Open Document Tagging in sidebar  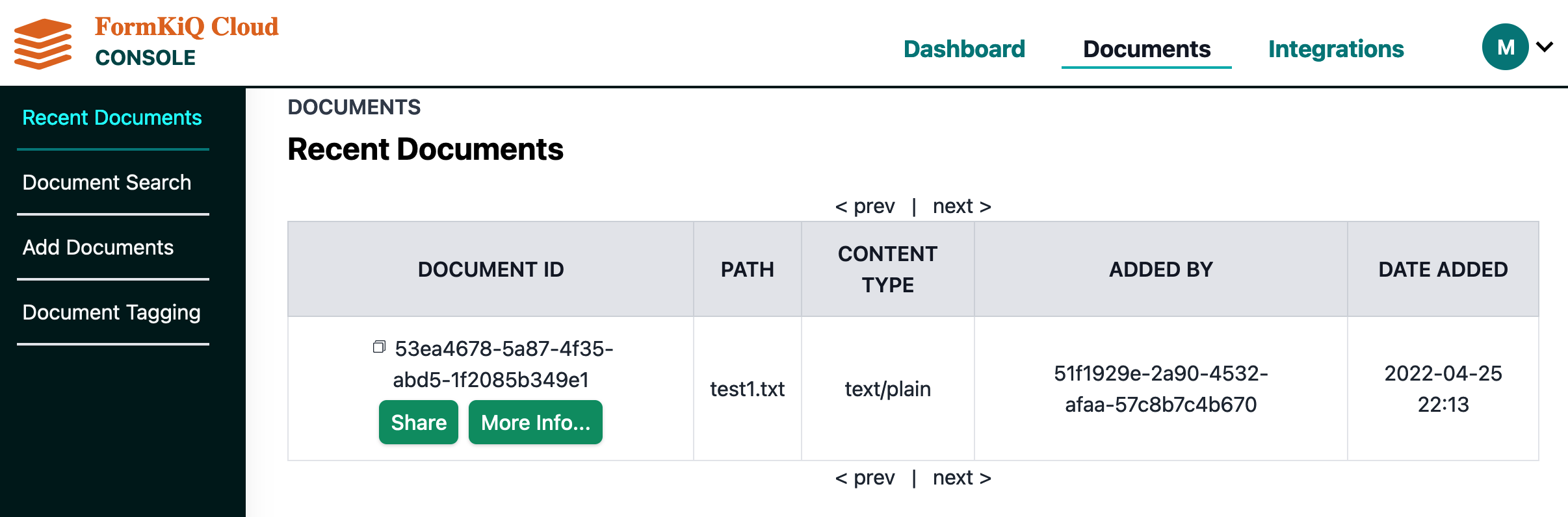click(111, 312)
